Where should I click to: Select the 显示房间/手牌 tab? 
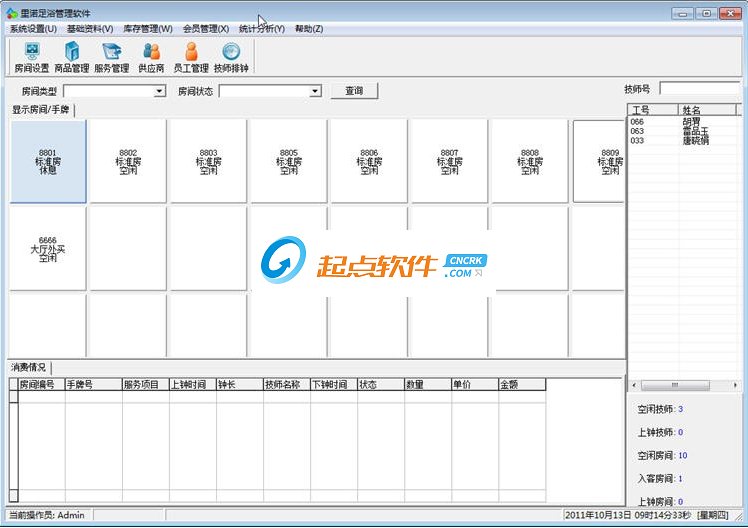point(41,110)
